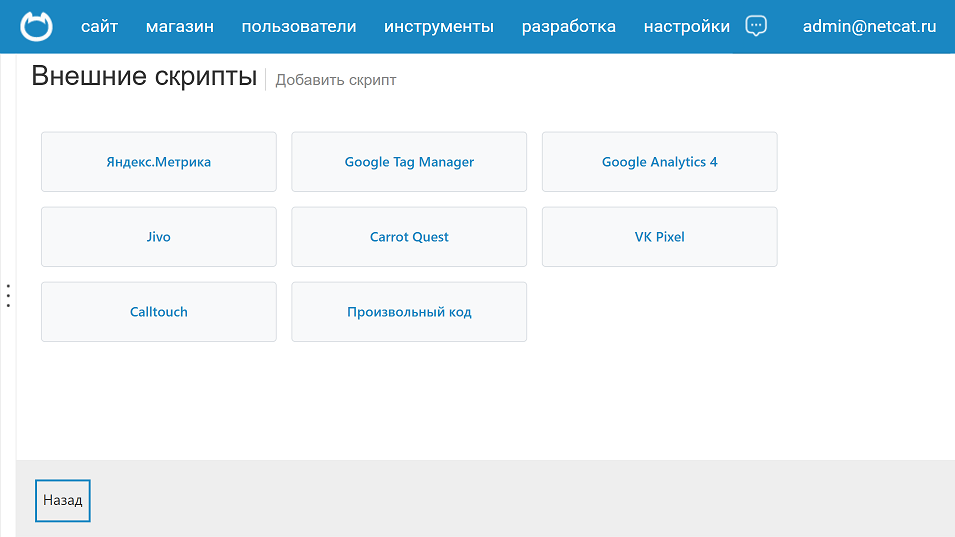Choose the Google Analytics 4 tile
This screenshot has height=537, width=955.
[659, 162]
